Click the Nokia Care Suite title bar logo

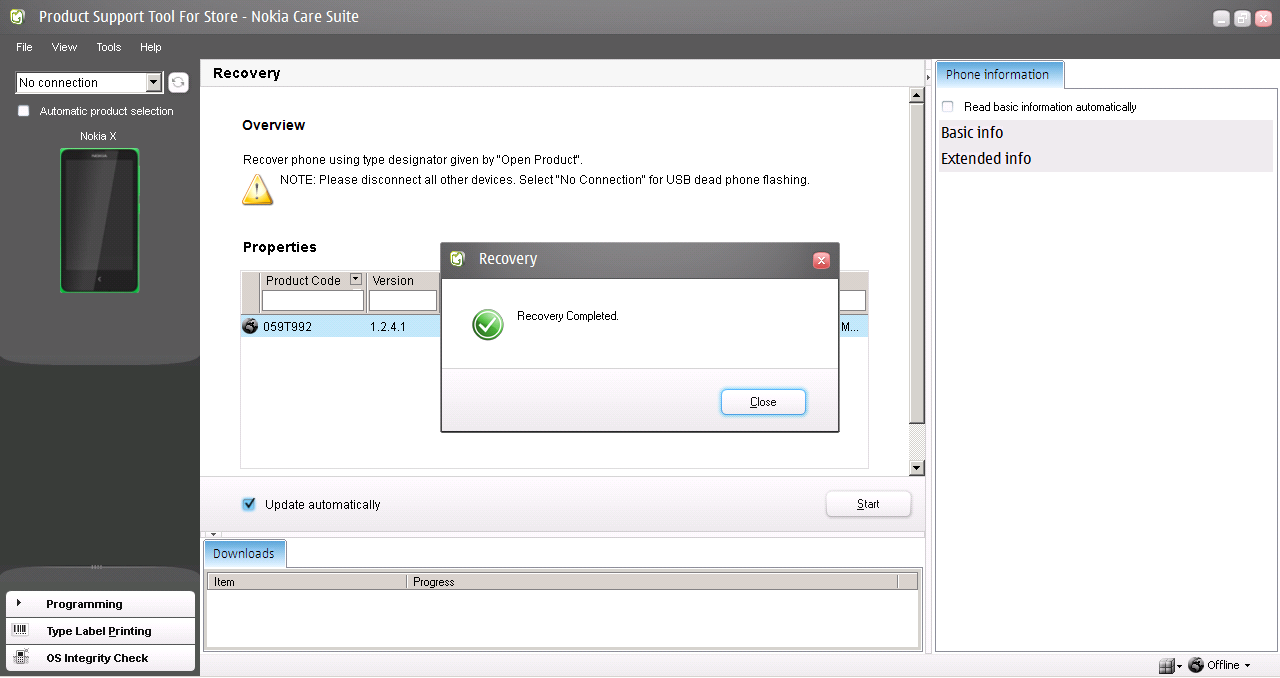17,17
